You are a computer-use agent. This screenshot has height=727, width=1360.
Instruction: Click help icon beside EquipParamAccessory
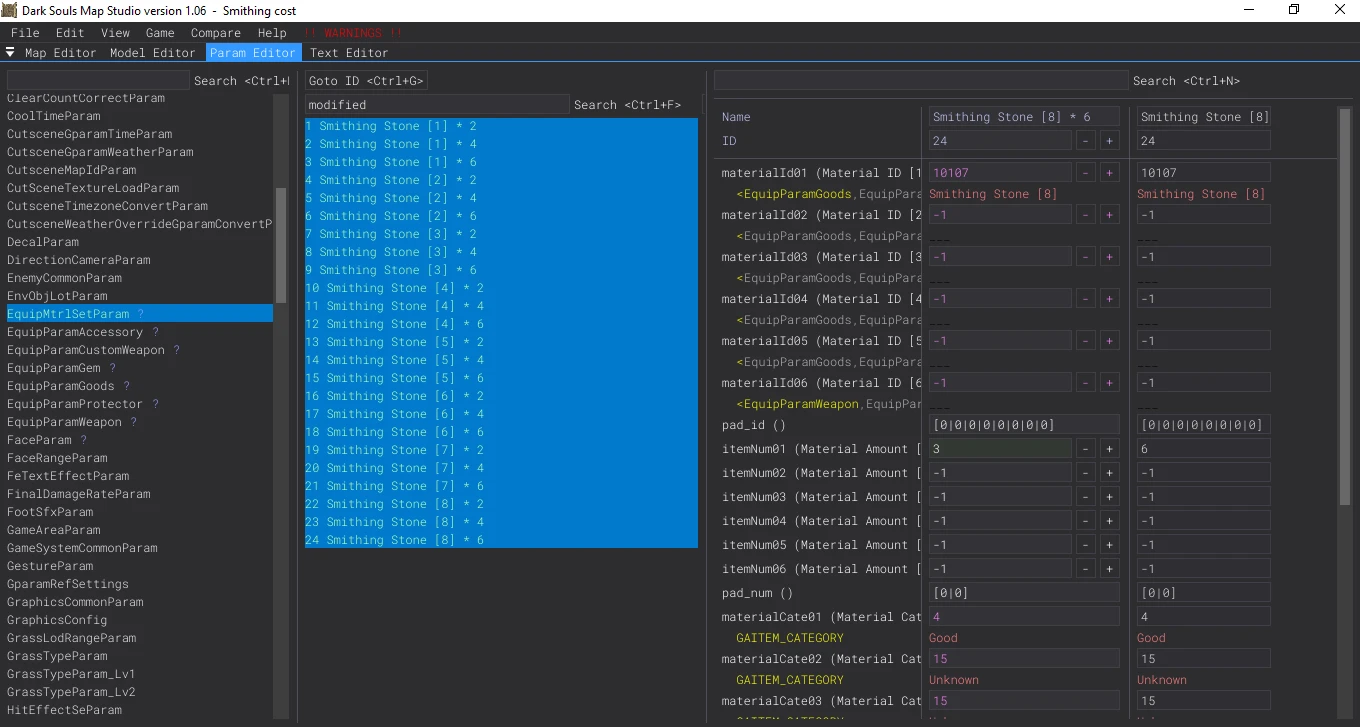pos(155,332)
